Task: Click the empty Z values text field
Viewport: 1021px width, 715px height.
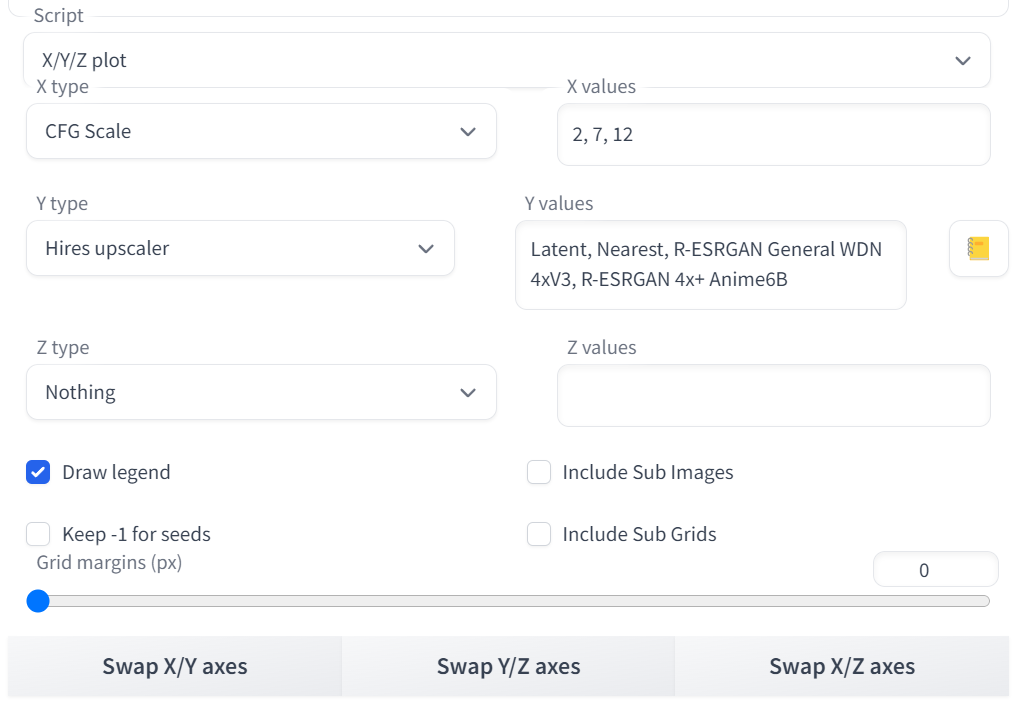Action: coord(773,395)
